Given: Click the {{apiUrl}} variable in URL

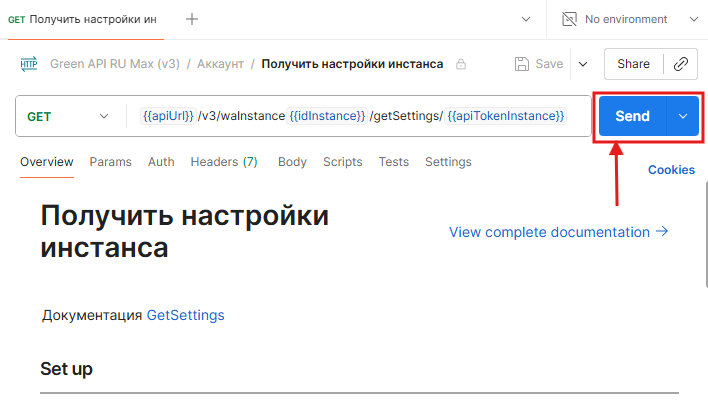Looking at the screenshot, I should pyautogui.click(x=168, y=116).
